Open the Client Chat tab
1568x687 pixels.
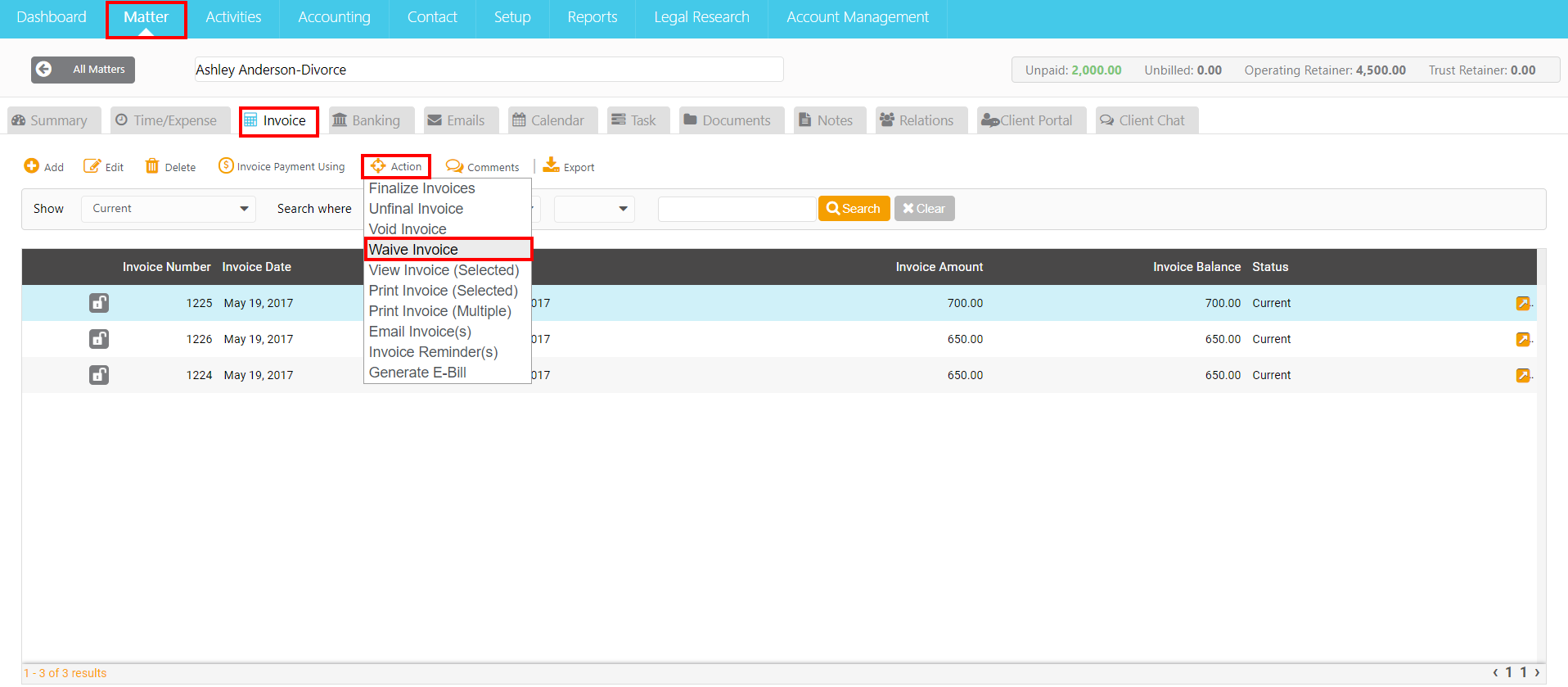(x=1147, y=120)
